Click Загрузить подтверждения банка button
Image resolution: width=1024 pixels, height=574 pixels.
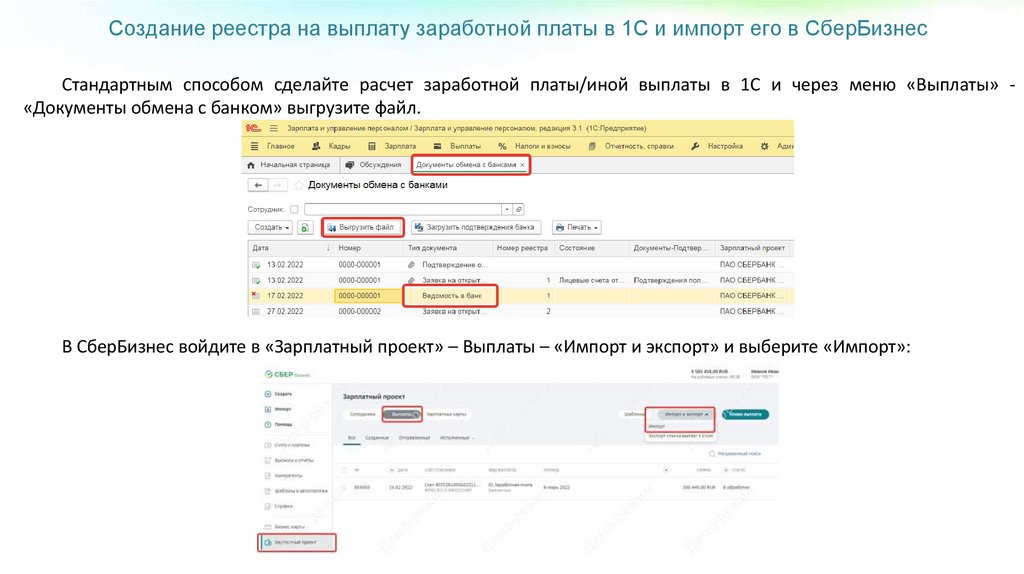[x=475, y=227]
